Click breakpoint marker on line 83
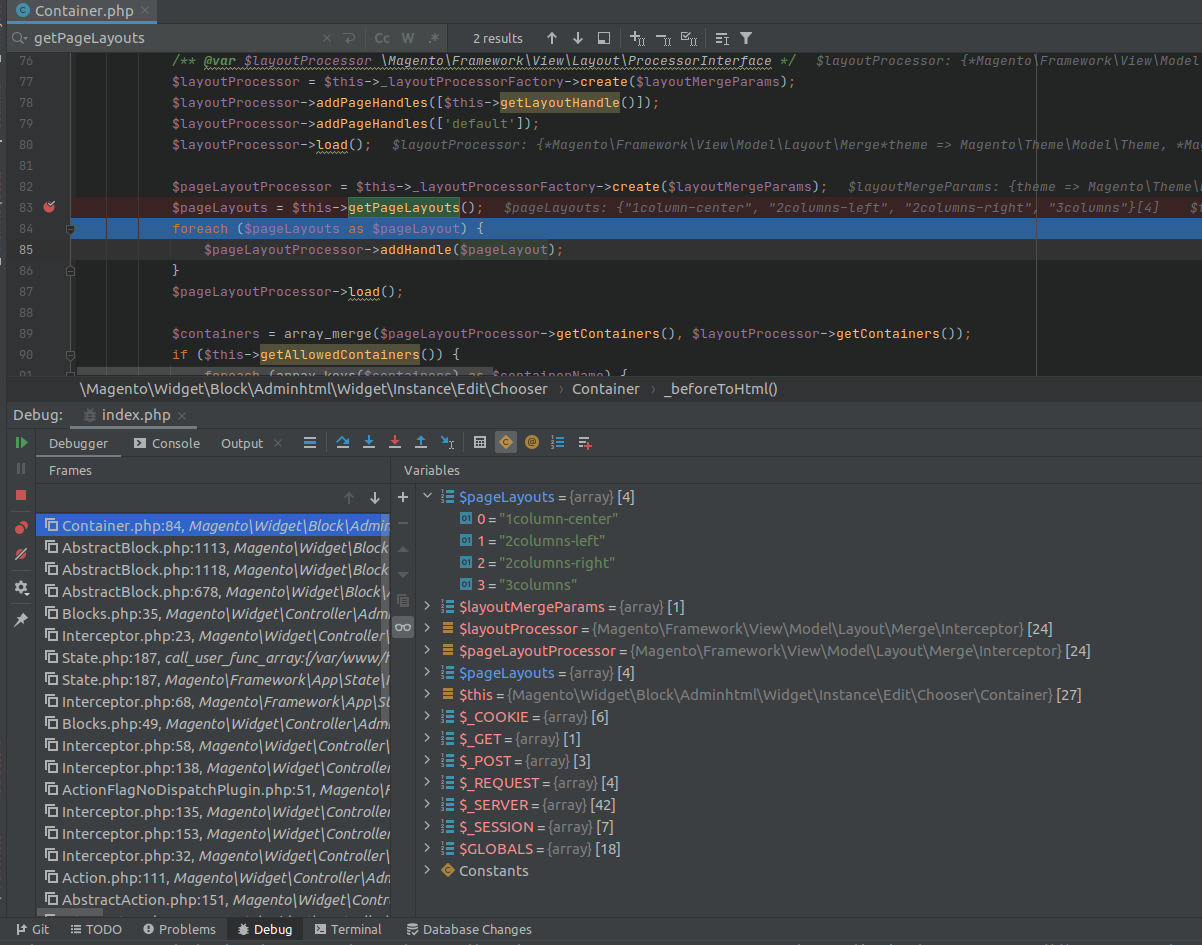 tap(49, 207)
